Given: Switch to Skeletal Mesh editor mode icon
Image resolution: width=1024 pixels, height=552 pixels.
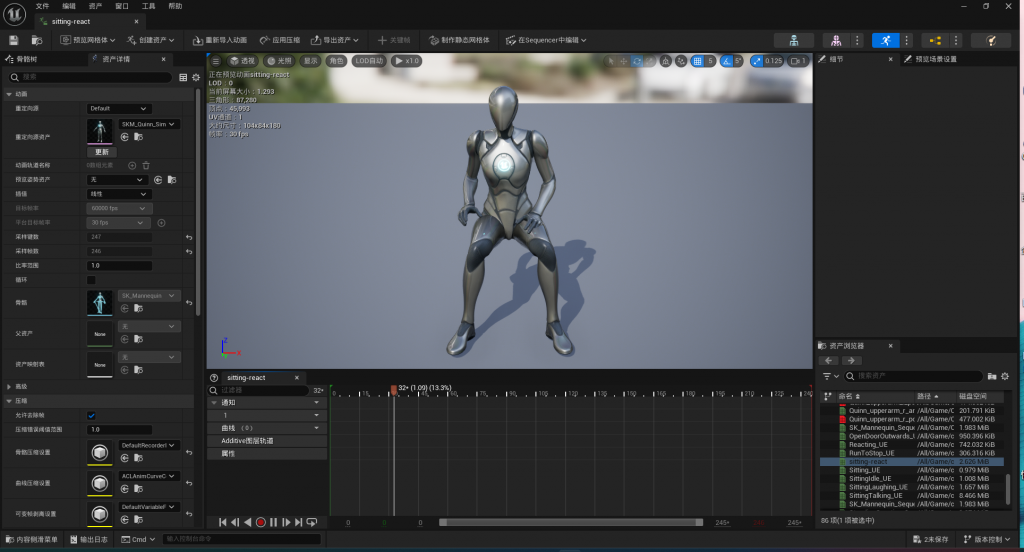Looking at the screenshot, I should [836, 41].
